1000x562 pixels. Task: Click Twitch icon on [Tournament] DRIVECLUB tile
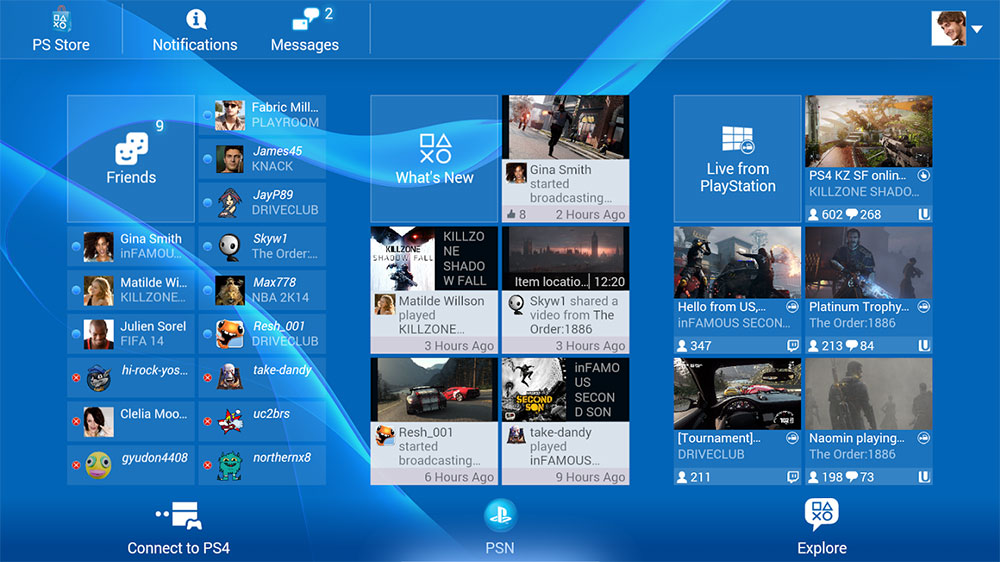tap(792, 477)
